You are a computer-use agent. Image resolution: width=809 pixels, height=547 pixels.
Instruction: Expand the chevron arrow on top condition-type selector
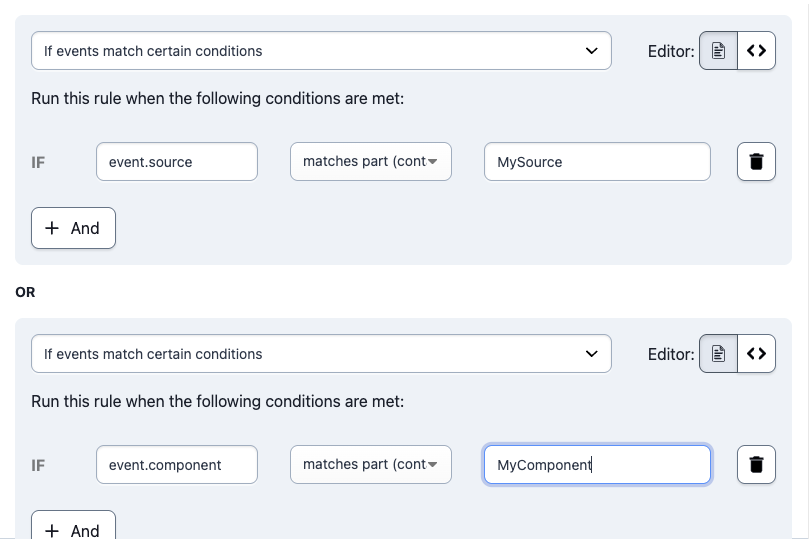pyautogui.click(x=592, y=51)
